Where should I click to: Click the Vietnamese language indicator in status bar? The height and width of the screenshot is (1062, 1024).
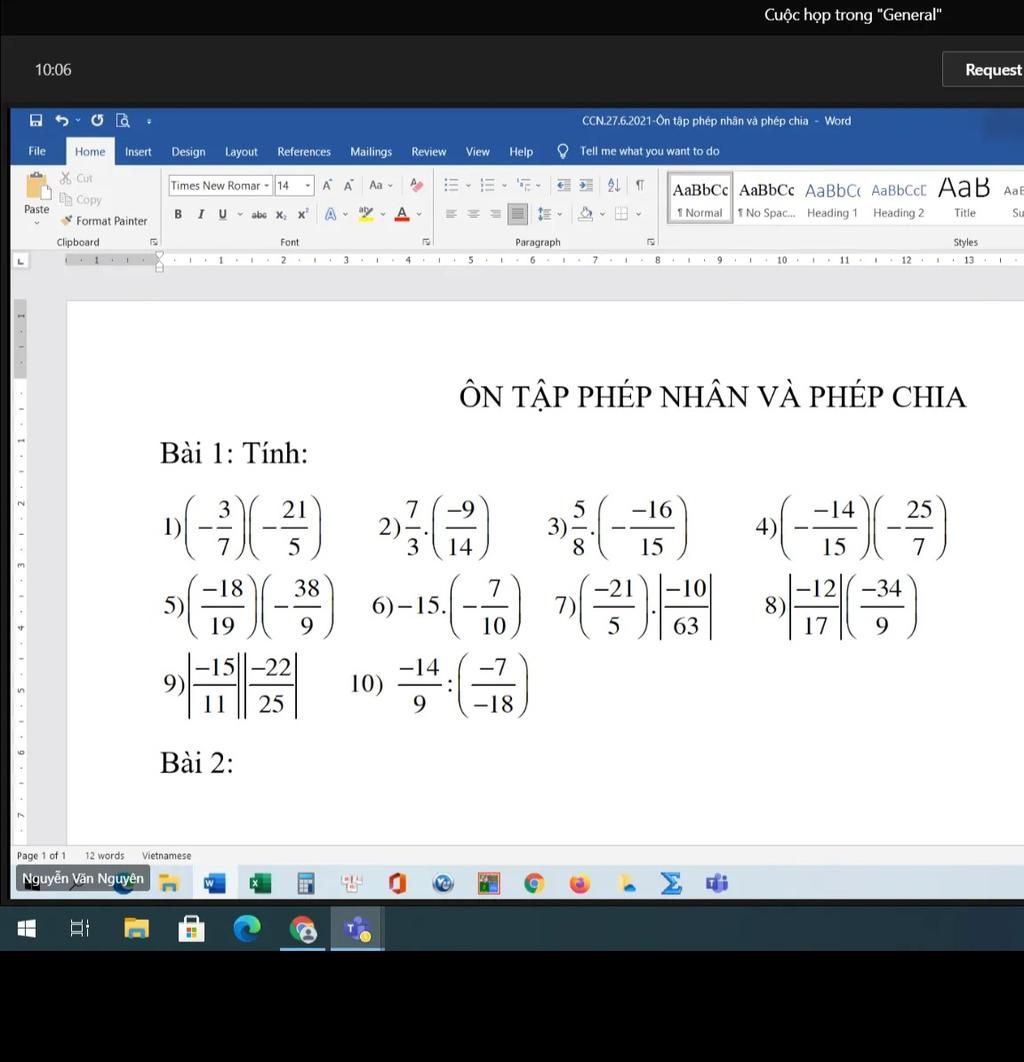coord(167,855)
